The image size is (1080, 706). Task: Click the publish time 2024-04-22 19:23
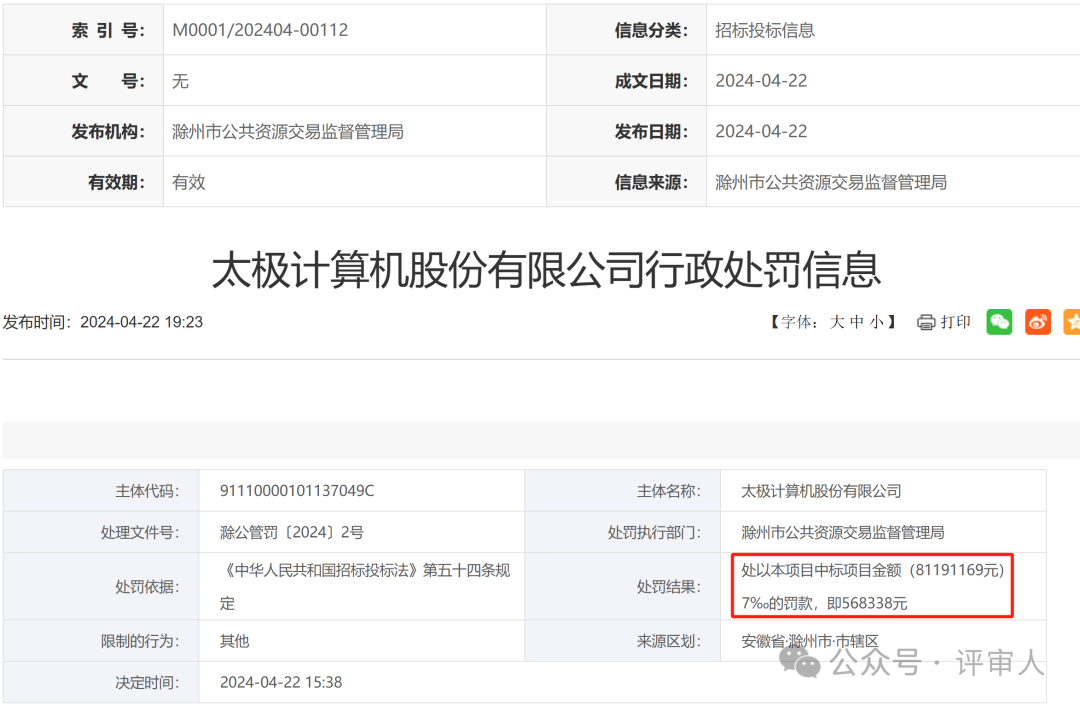(141, 322)
